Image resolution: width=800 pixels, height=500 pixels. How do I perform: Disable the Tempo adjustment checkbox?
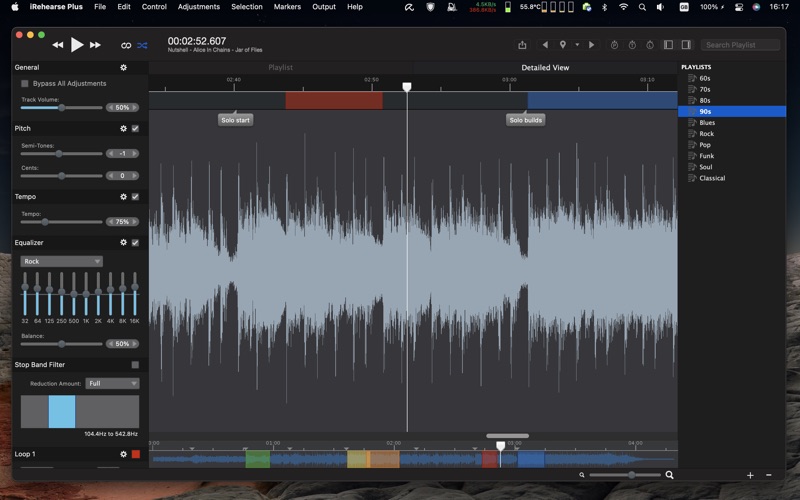(135, 196)
